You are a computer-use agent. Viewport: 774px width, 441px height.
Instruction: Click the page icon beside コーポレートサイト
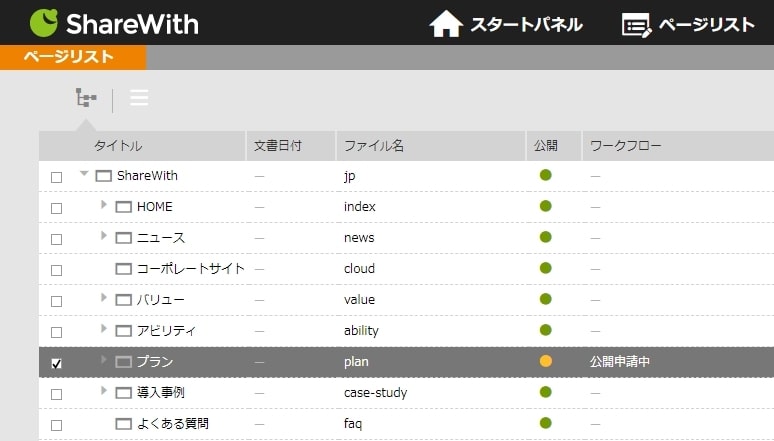(x=124, y=269)
